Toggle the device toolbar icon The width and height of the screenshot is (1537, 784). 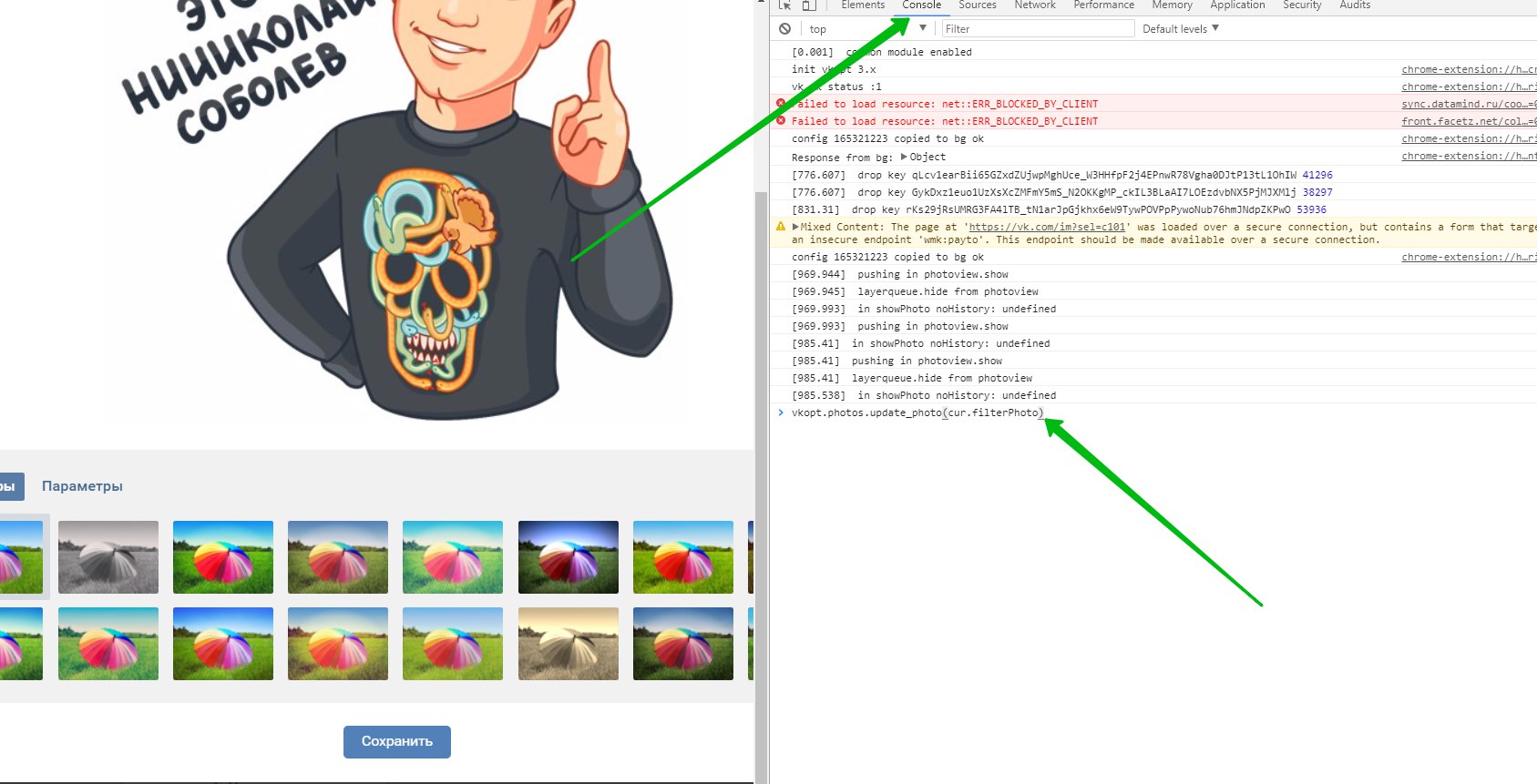(809, 5)
